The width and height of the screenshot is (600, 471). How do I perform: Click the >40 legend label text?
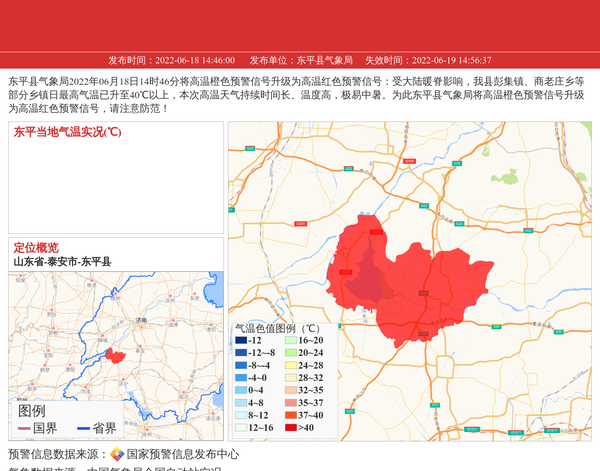tap(306, 428)
